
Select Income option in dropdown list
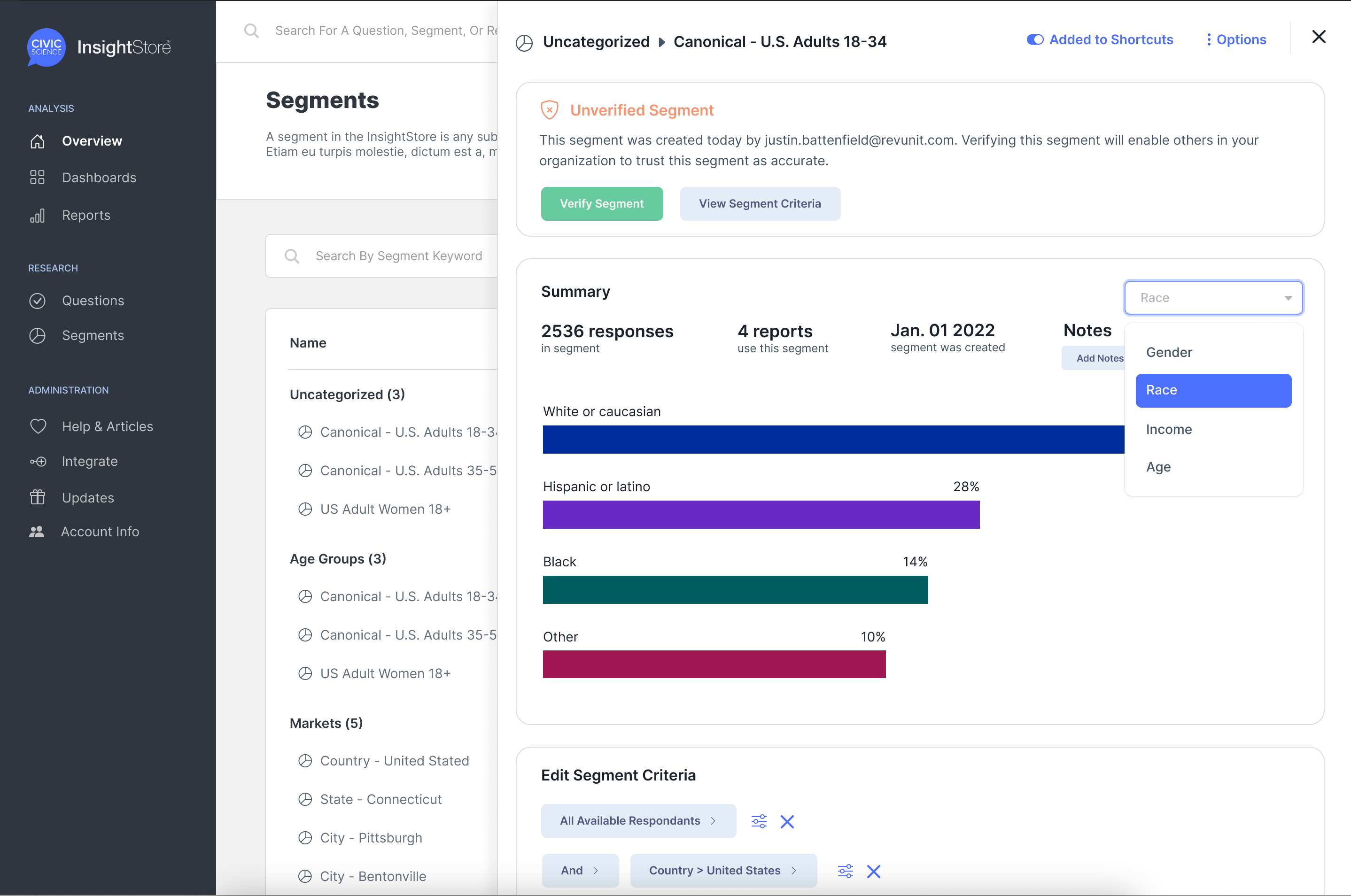pos(1169,429)
